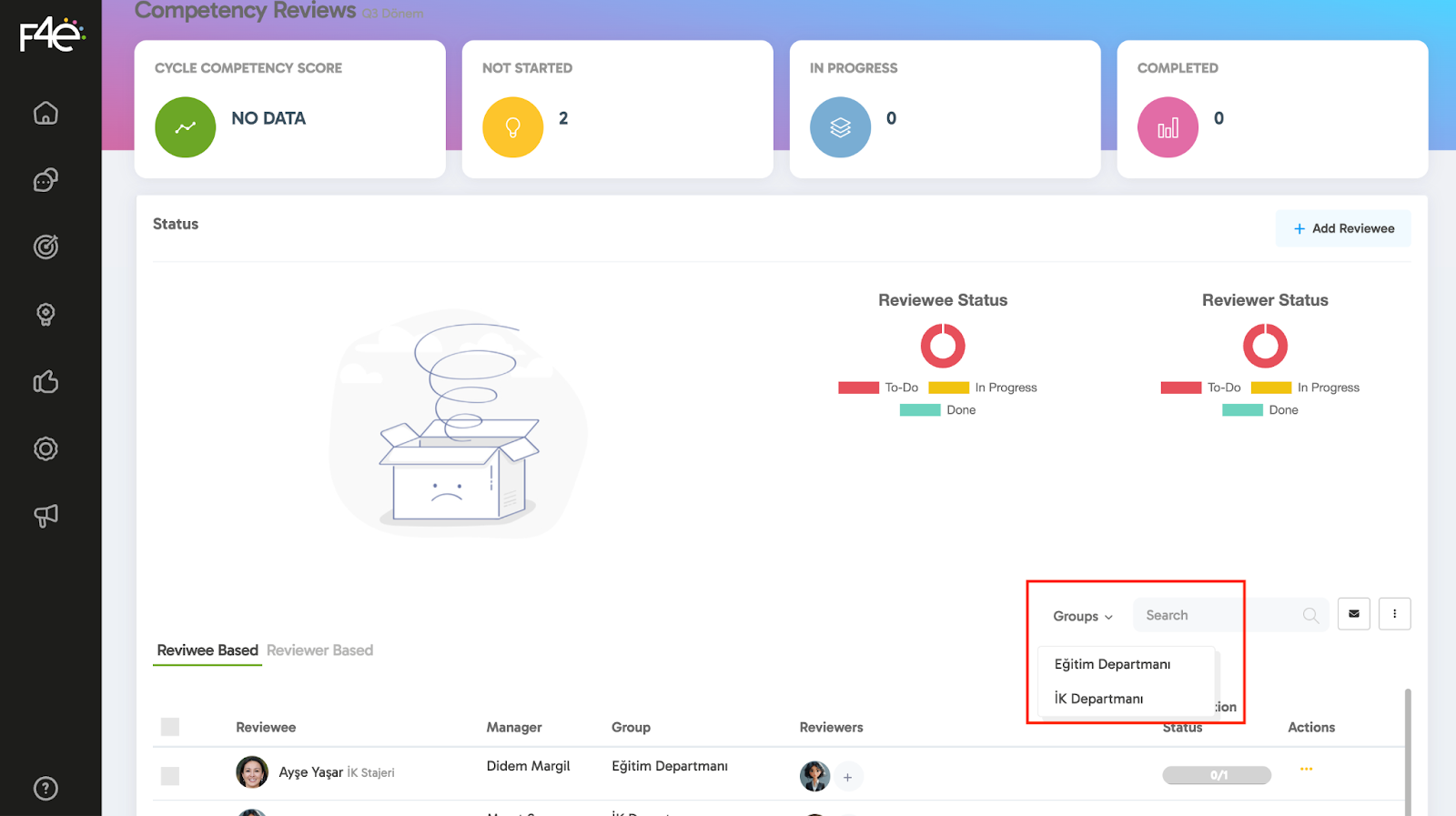Choose İK Departmanı from groups list

1098,699
